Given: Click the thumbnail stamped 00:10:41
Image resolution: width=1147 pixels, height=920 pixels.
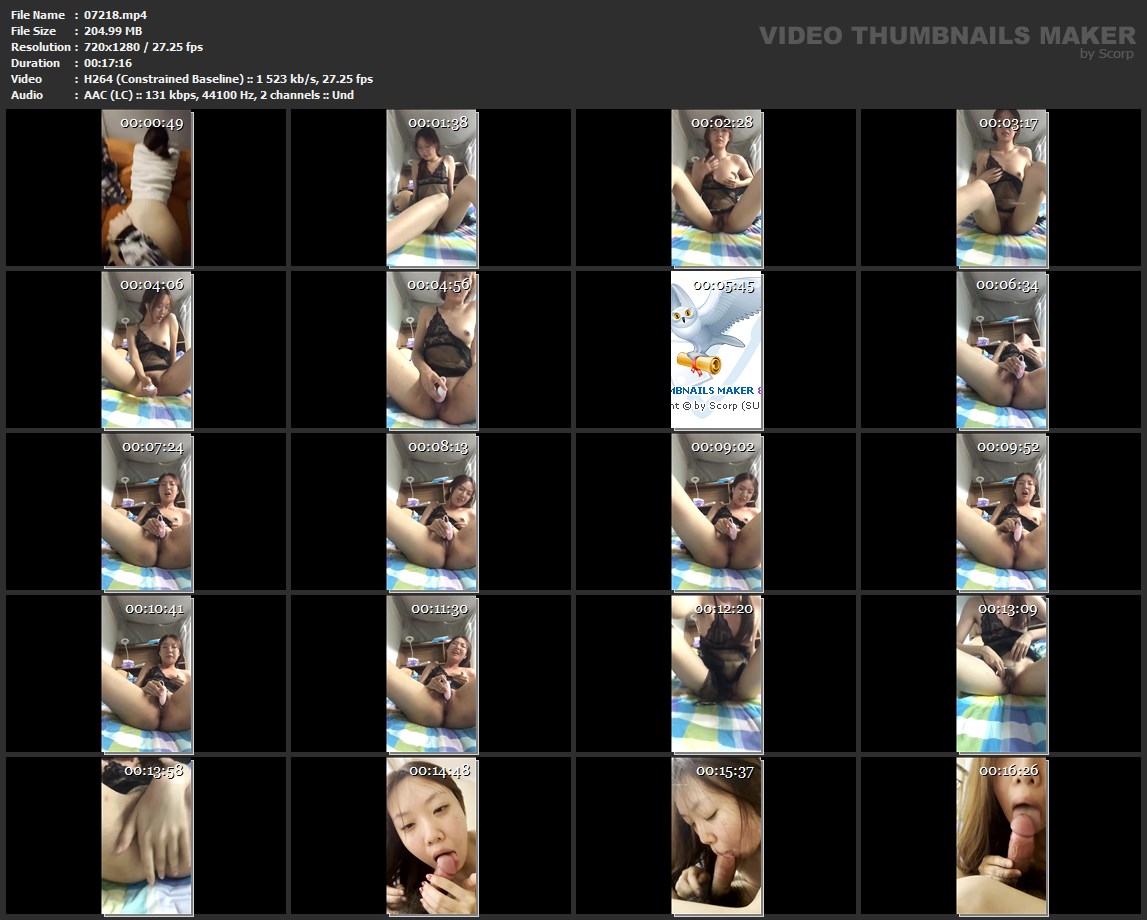Looking at the screenshot, I should click(x=147, y=674).
